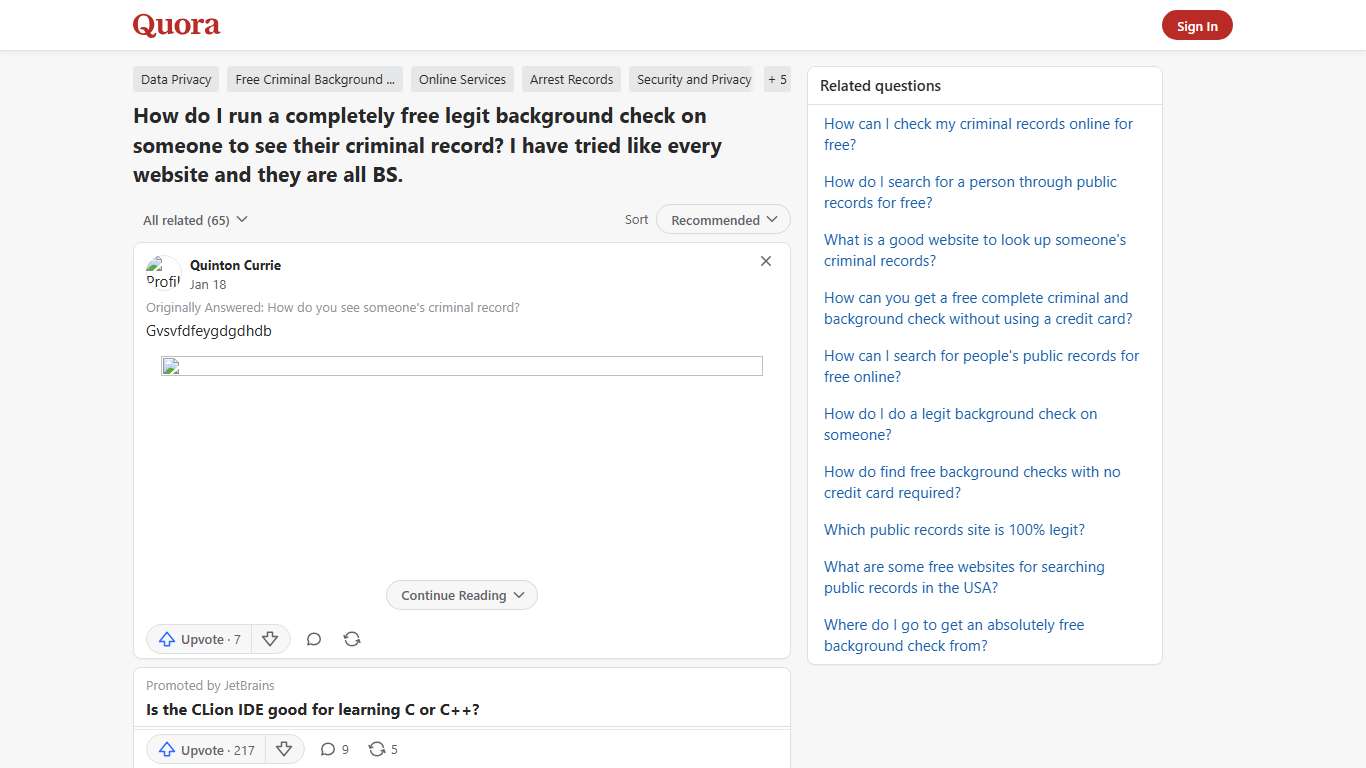Expand the +5 hidden topics chip
1366x768 pixels.
[x=778, y=79]
